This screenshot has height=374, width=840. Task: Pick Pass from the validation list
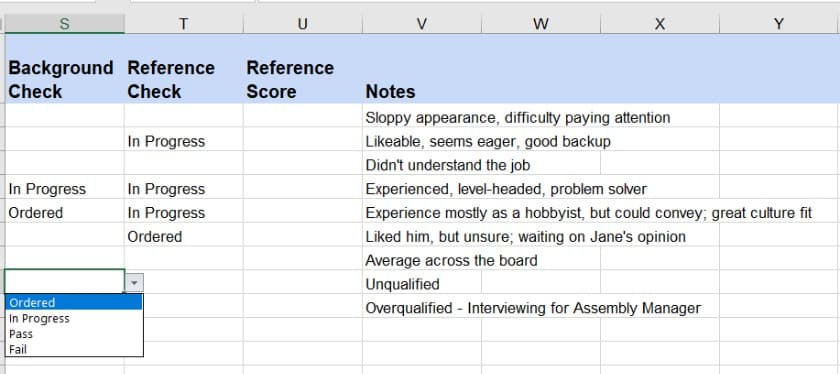74,334
